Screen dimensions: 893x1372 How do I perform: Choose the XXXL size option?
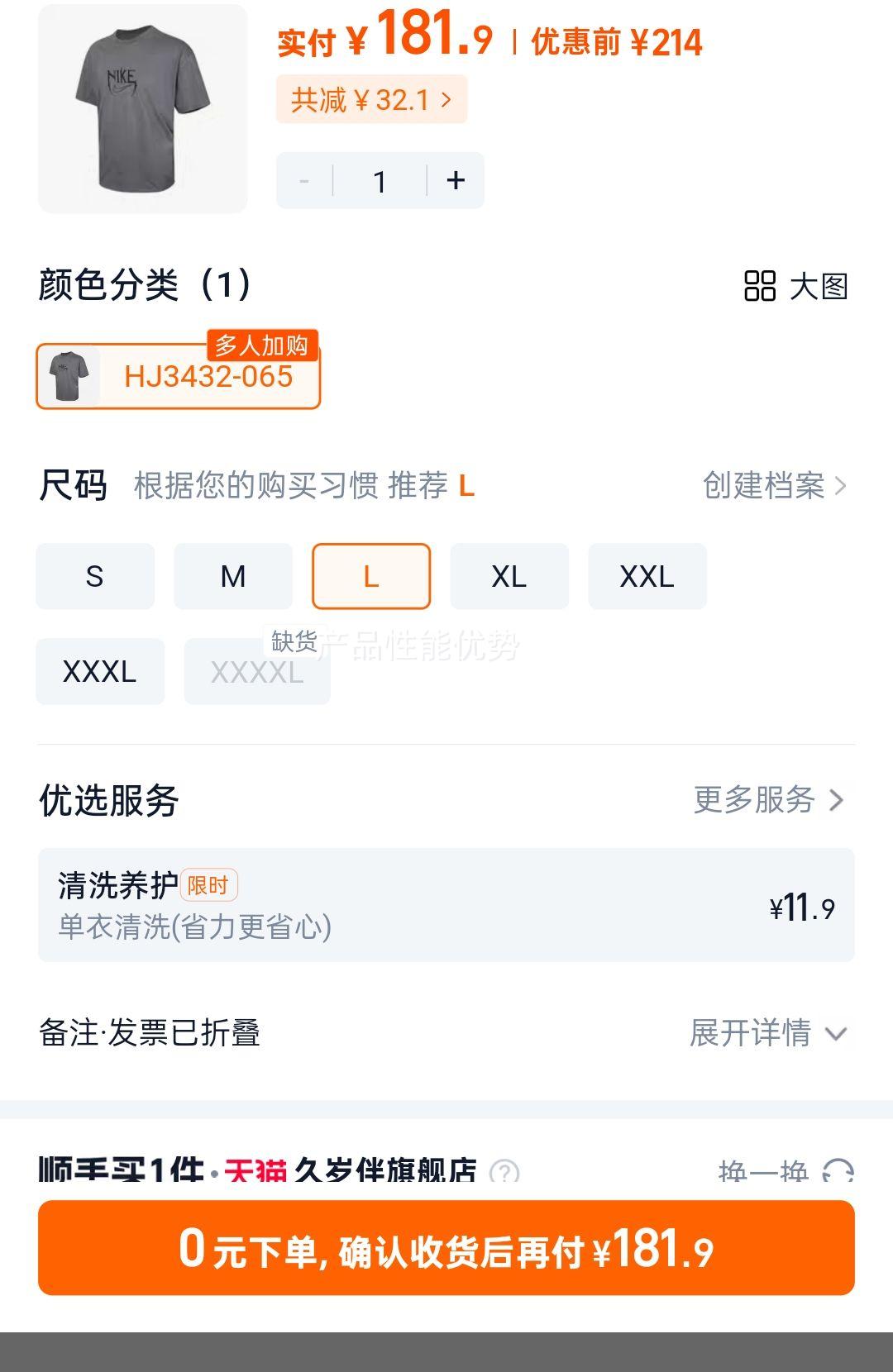pyautogui.click(x=100, y=671)
